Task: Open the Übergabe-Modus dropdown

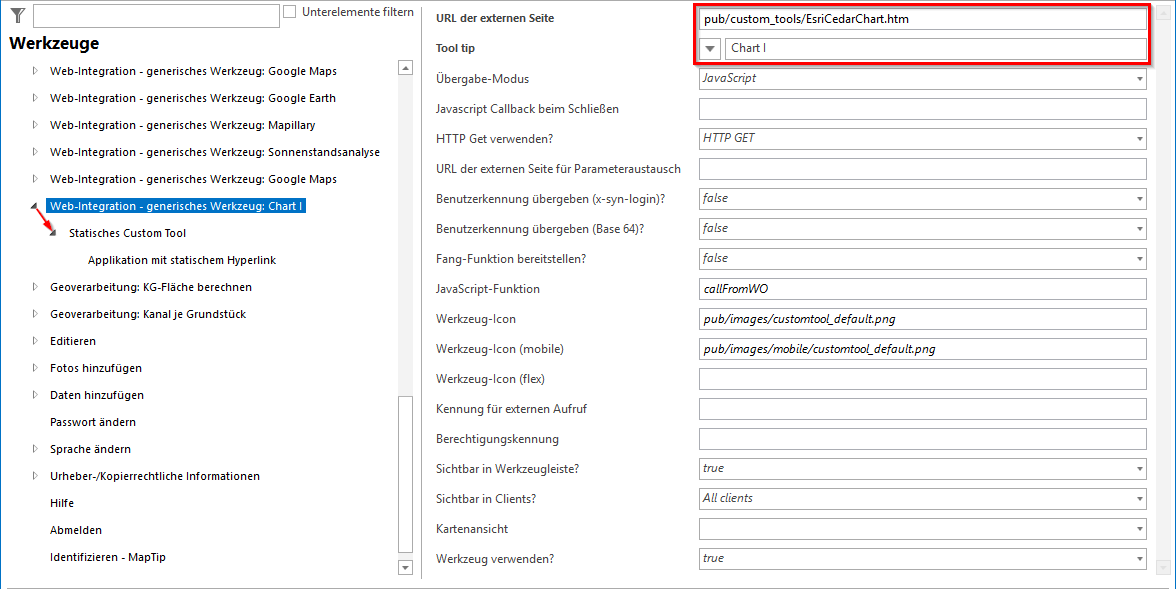Action: tap(1138, 78)
